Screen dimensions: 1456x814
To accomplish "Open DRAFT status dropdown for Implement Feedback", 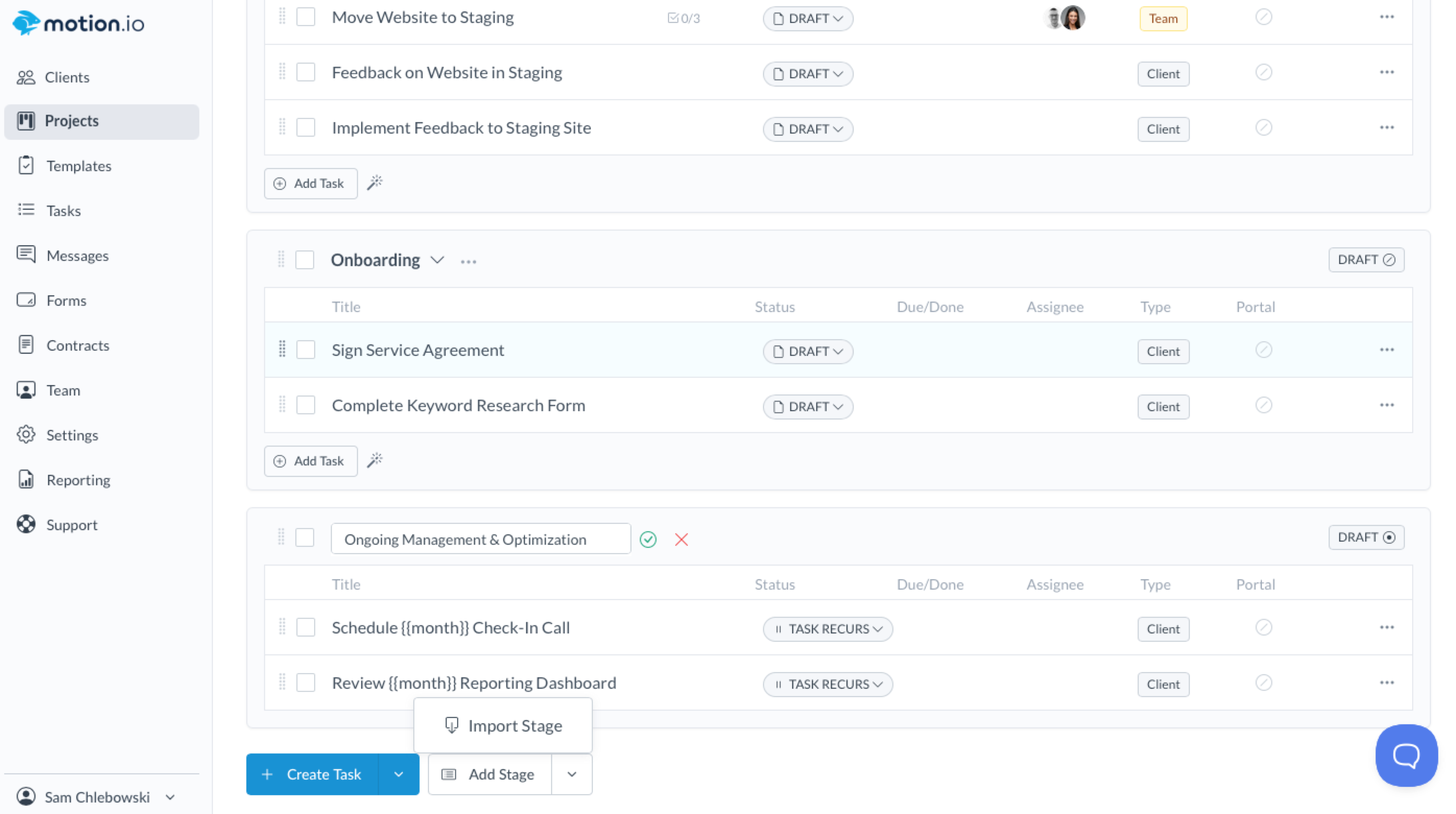I will [808, 129].
